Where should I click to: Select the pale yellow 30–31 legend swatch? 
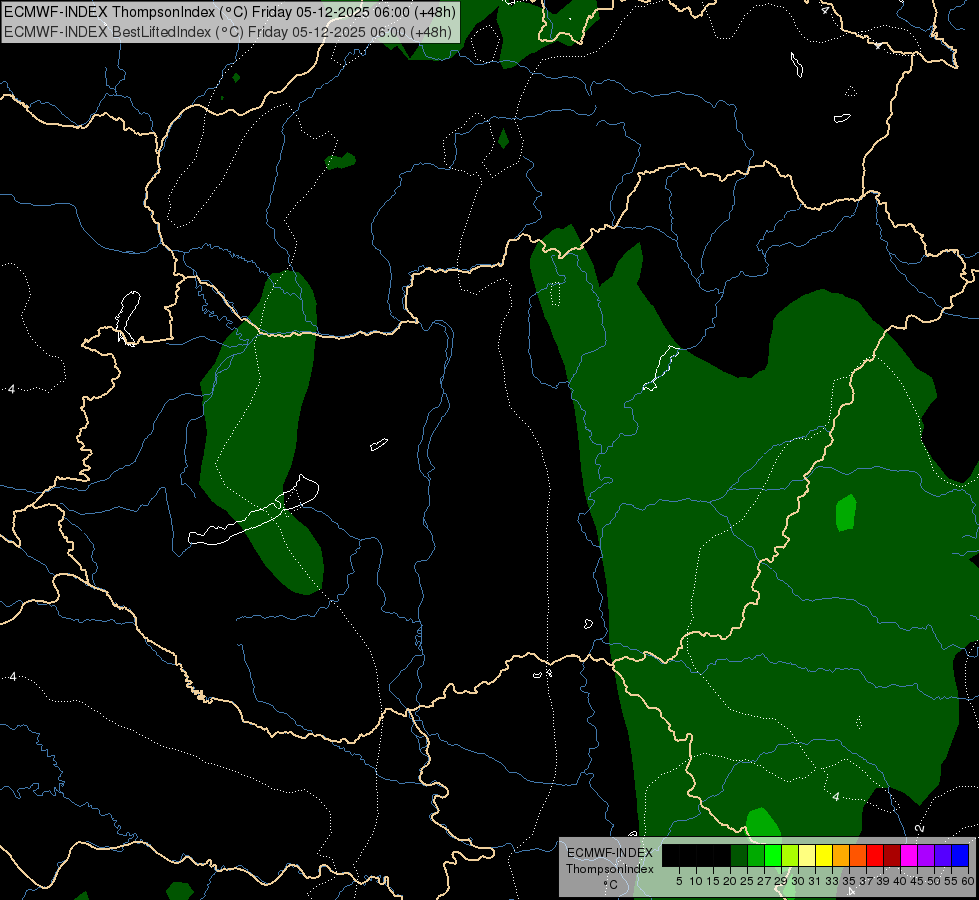coord(807,855)
